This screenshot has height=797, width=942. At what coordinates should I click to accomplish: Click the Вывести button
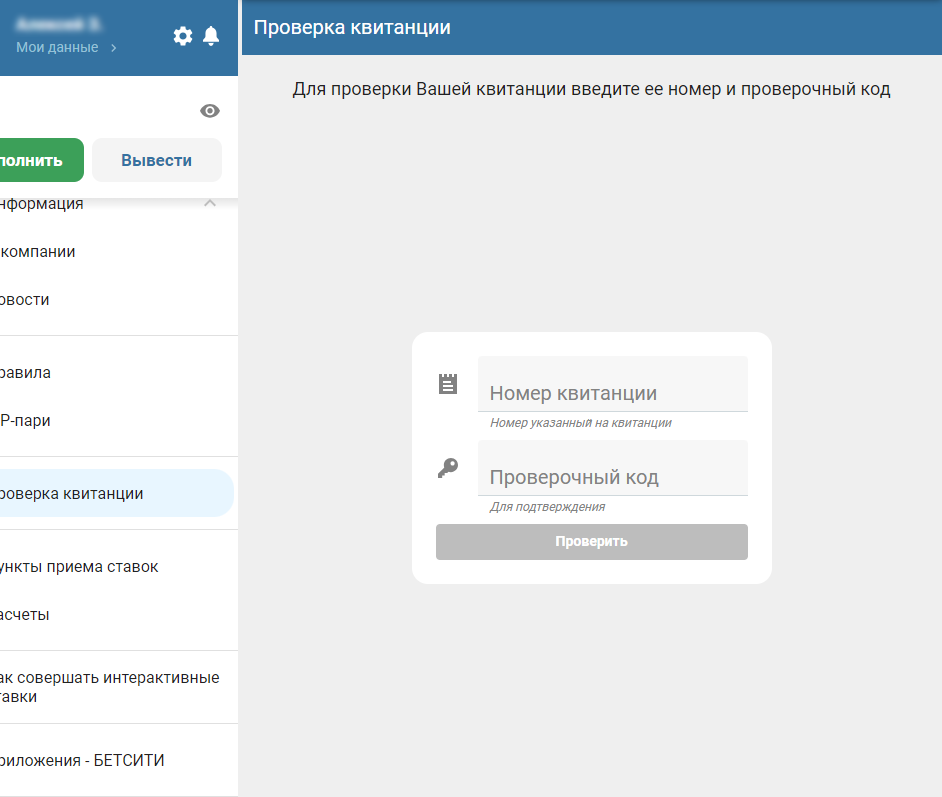pyautogui.click(x=157, y=160)
